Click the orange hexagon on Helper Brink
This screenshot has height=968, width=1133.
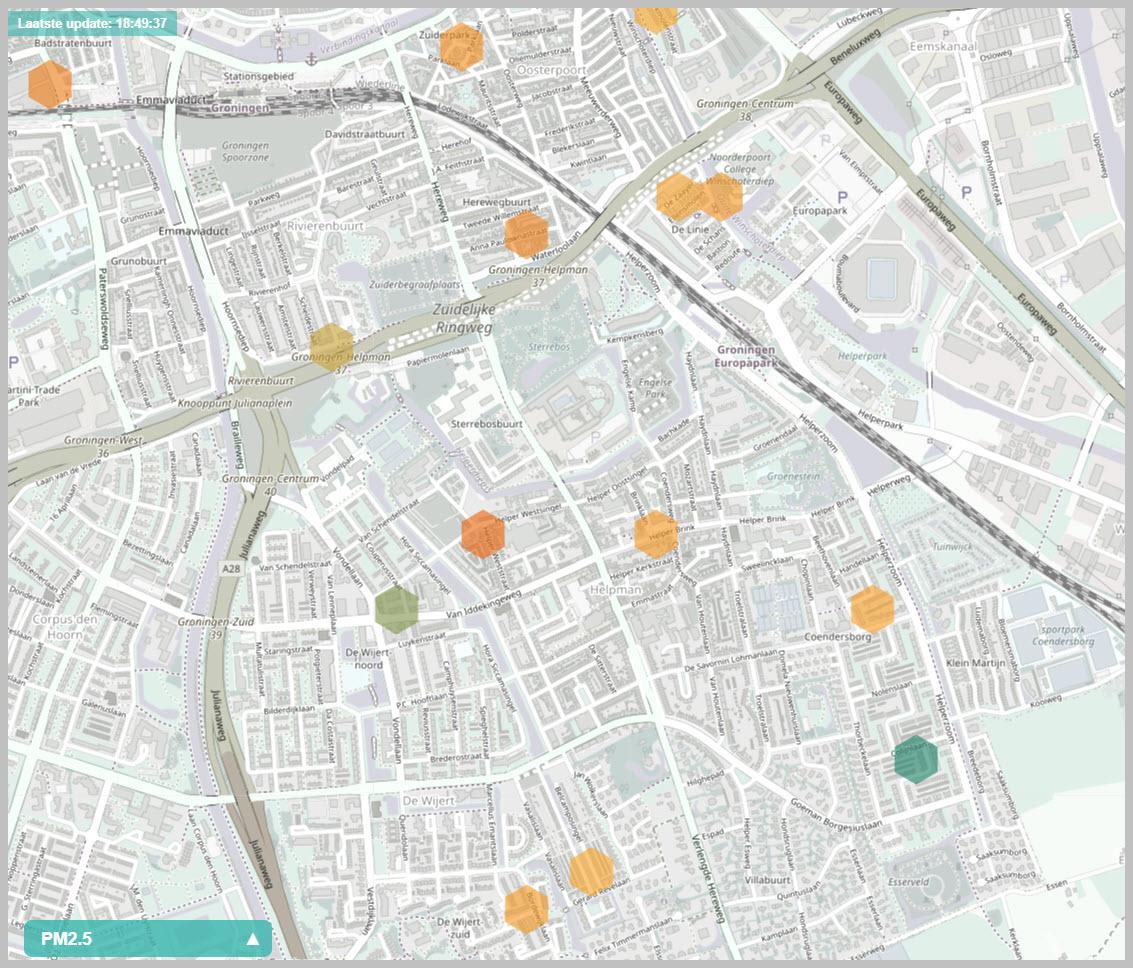tap(656, 534)
